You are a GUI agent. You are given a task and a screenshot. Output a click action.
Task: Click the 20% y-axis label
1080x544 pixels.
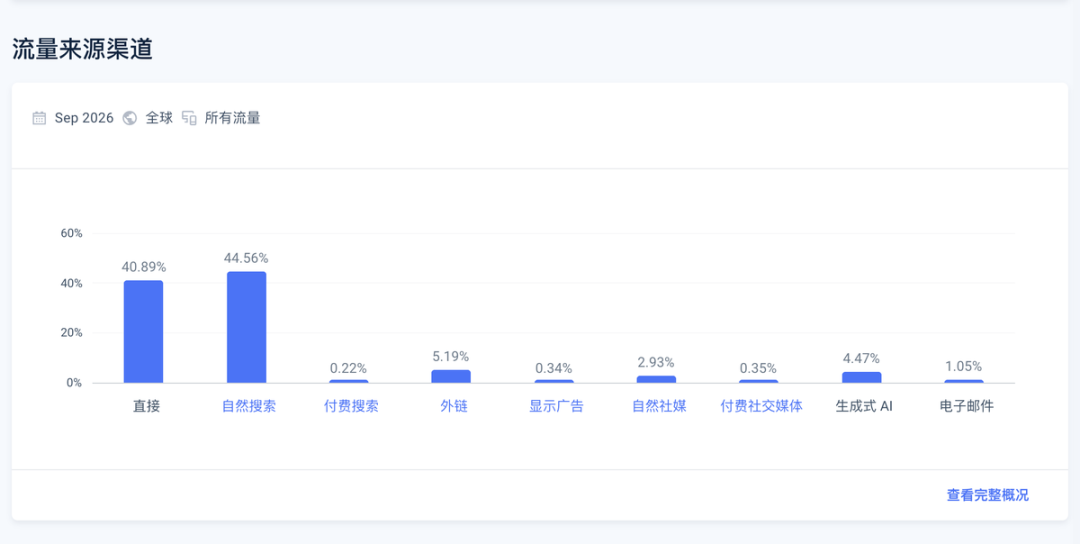click(72, 333)
